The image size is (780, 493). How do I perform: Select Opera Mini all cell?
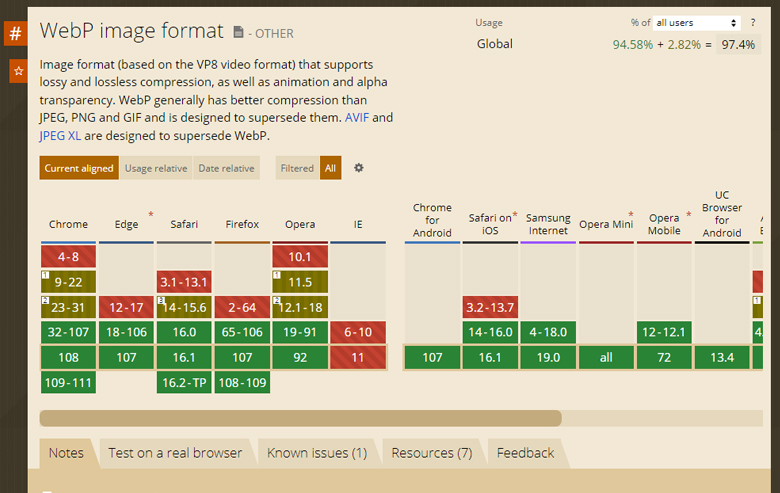606,358
